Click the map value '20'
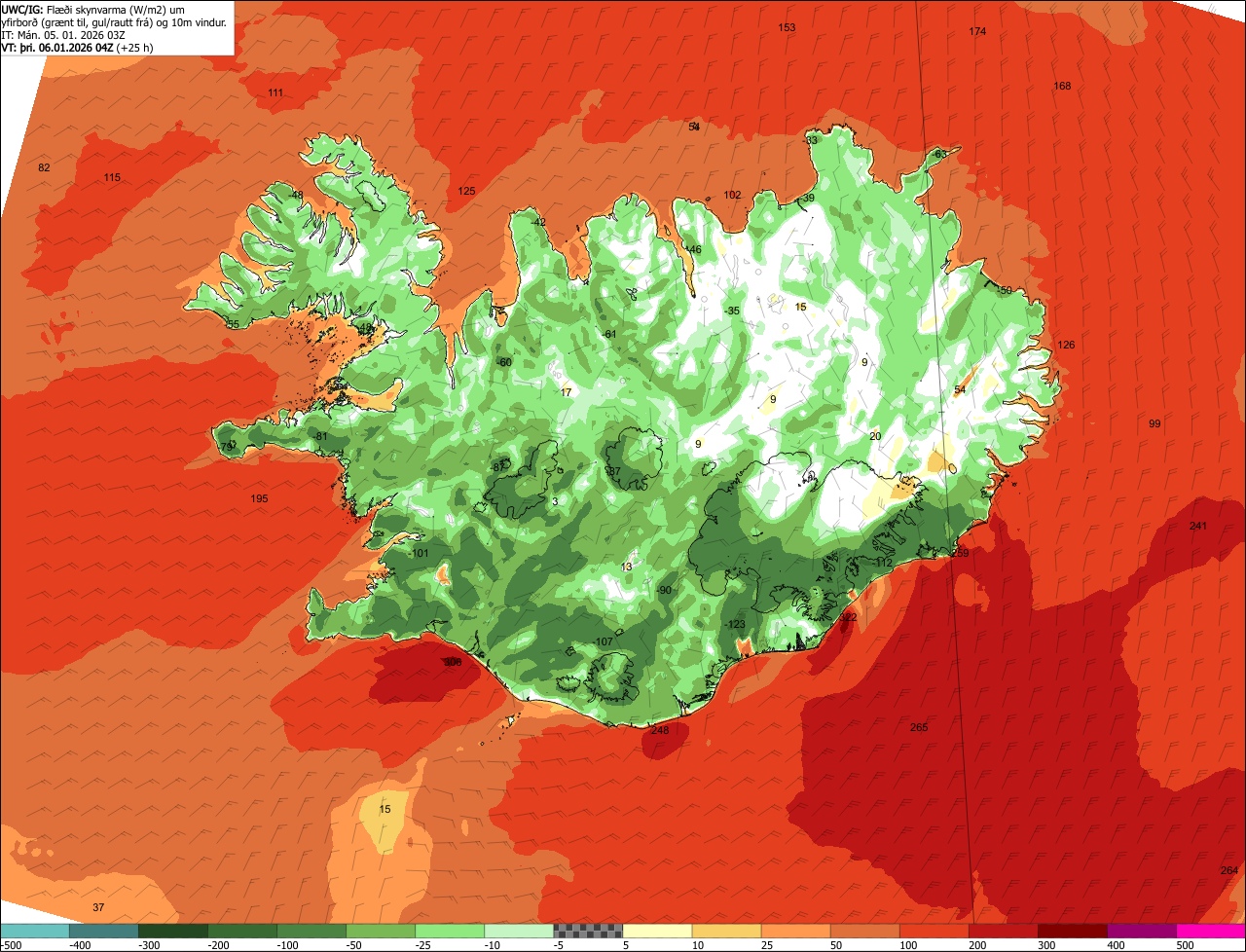The image size is (1246, 952). 875,436
